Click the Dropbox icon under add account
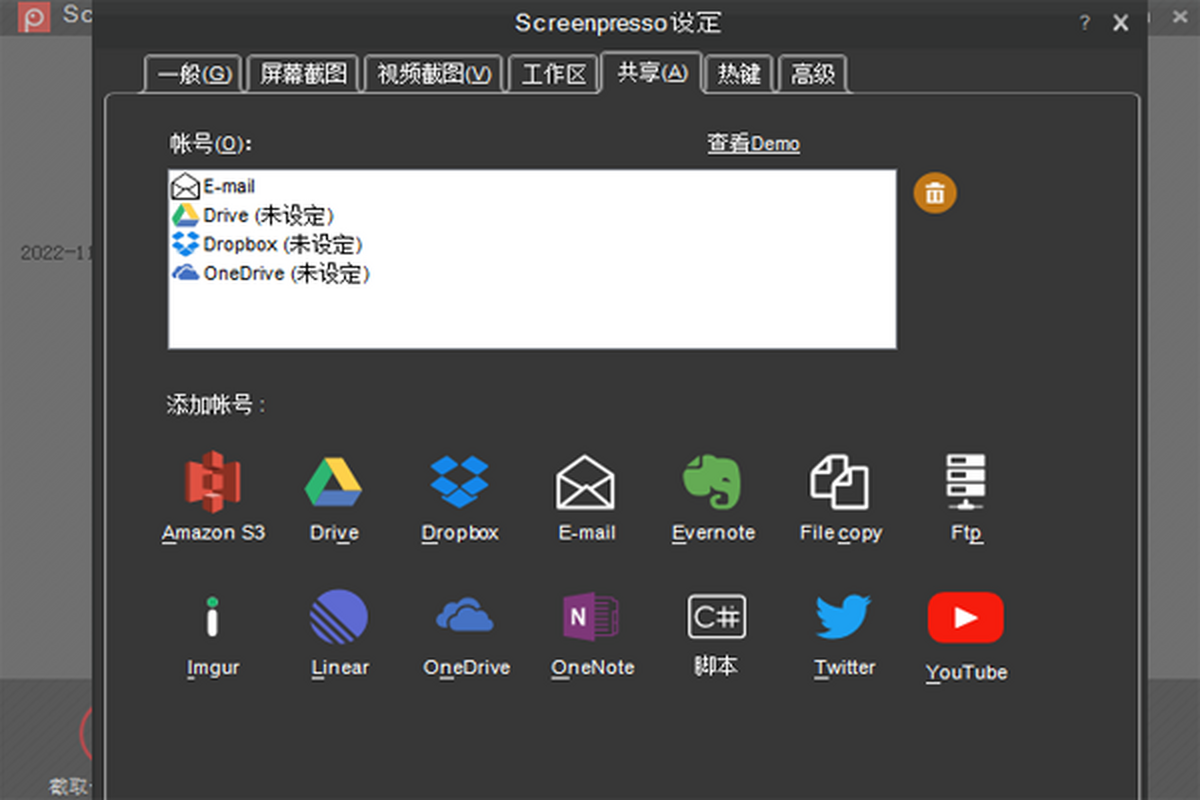Screen dimensions: 1200x800 (459, 482)
